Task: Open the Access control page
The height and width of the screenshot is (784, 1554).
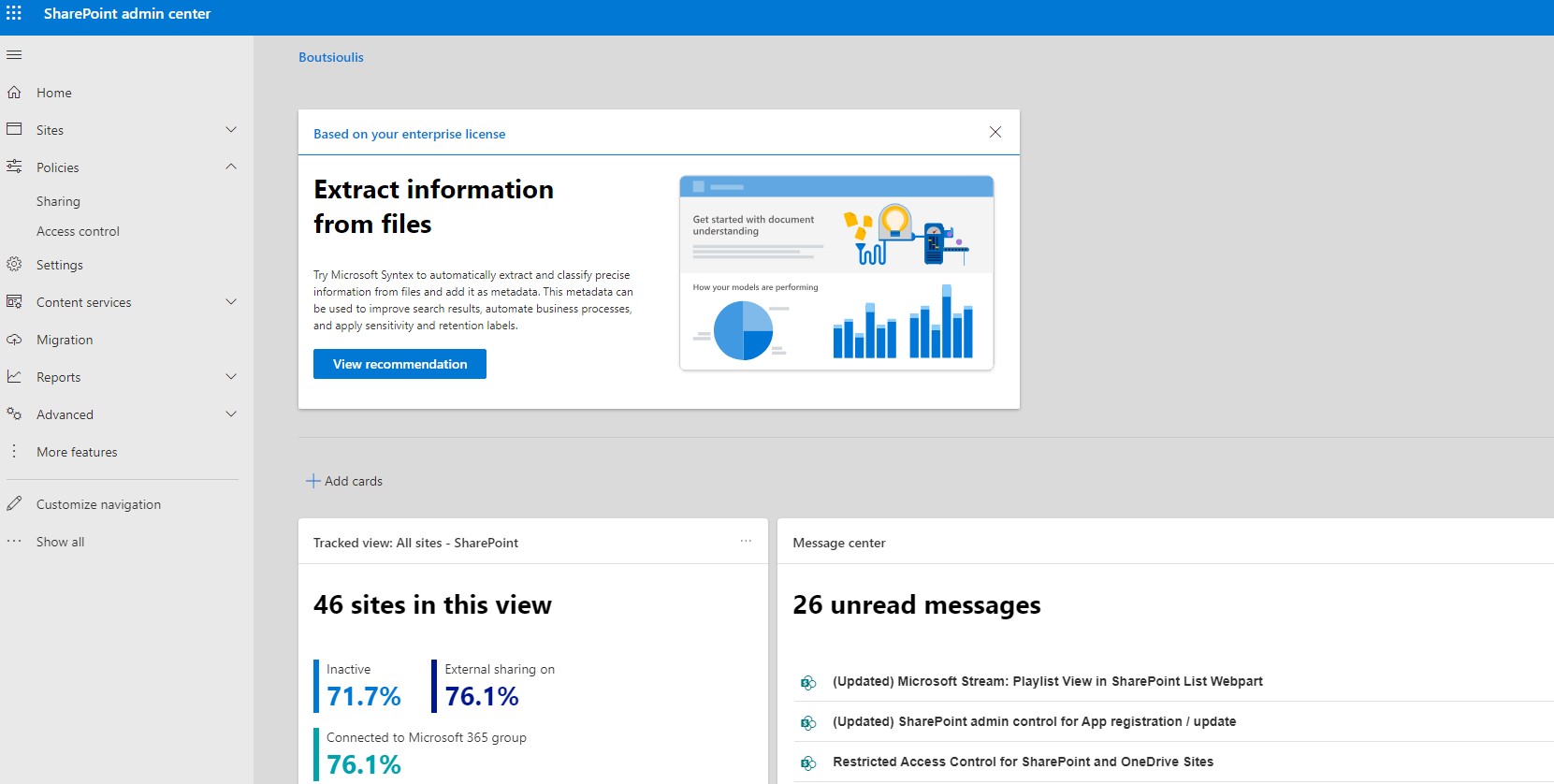Action: (x=78, y=231)
